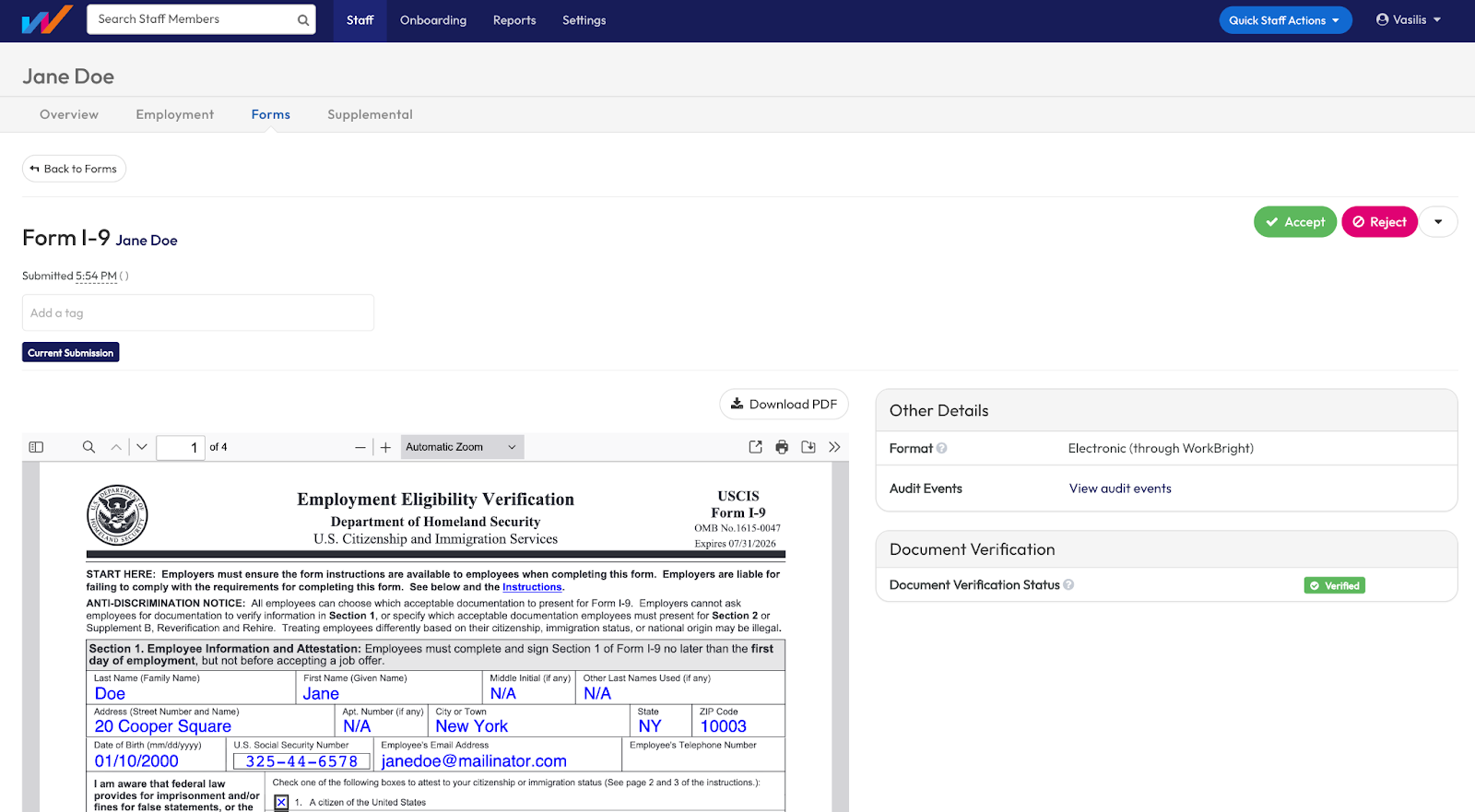Screen dimensions: 1475x812
Task: Open the Automatic Zoom dropdown
Action: 462,447
